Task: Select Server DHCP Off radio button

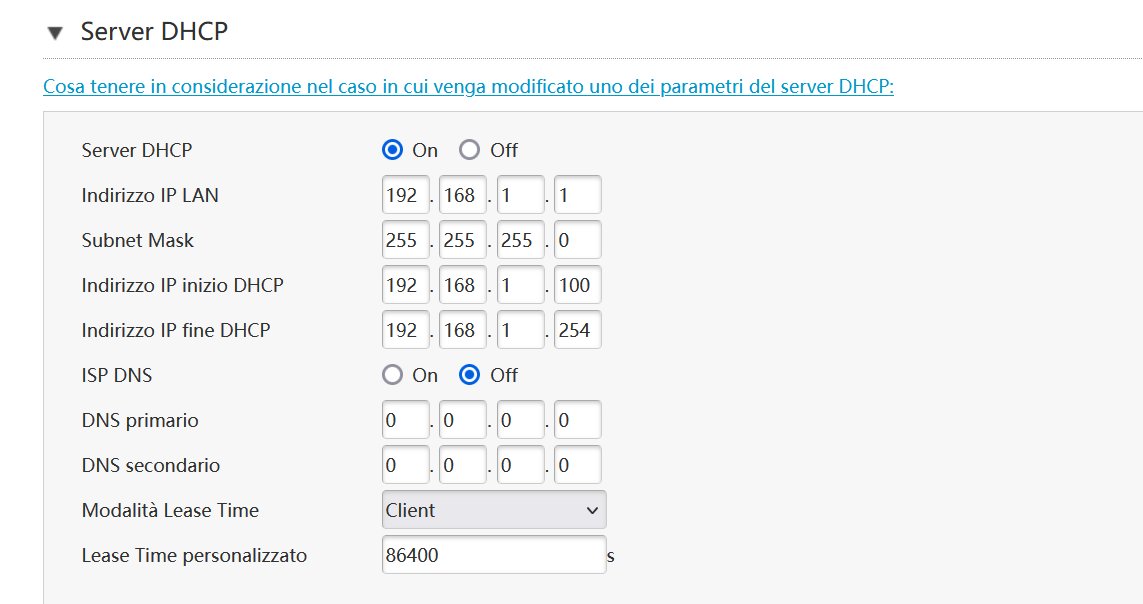Action: pyautogui.click(x=469, y=150)
